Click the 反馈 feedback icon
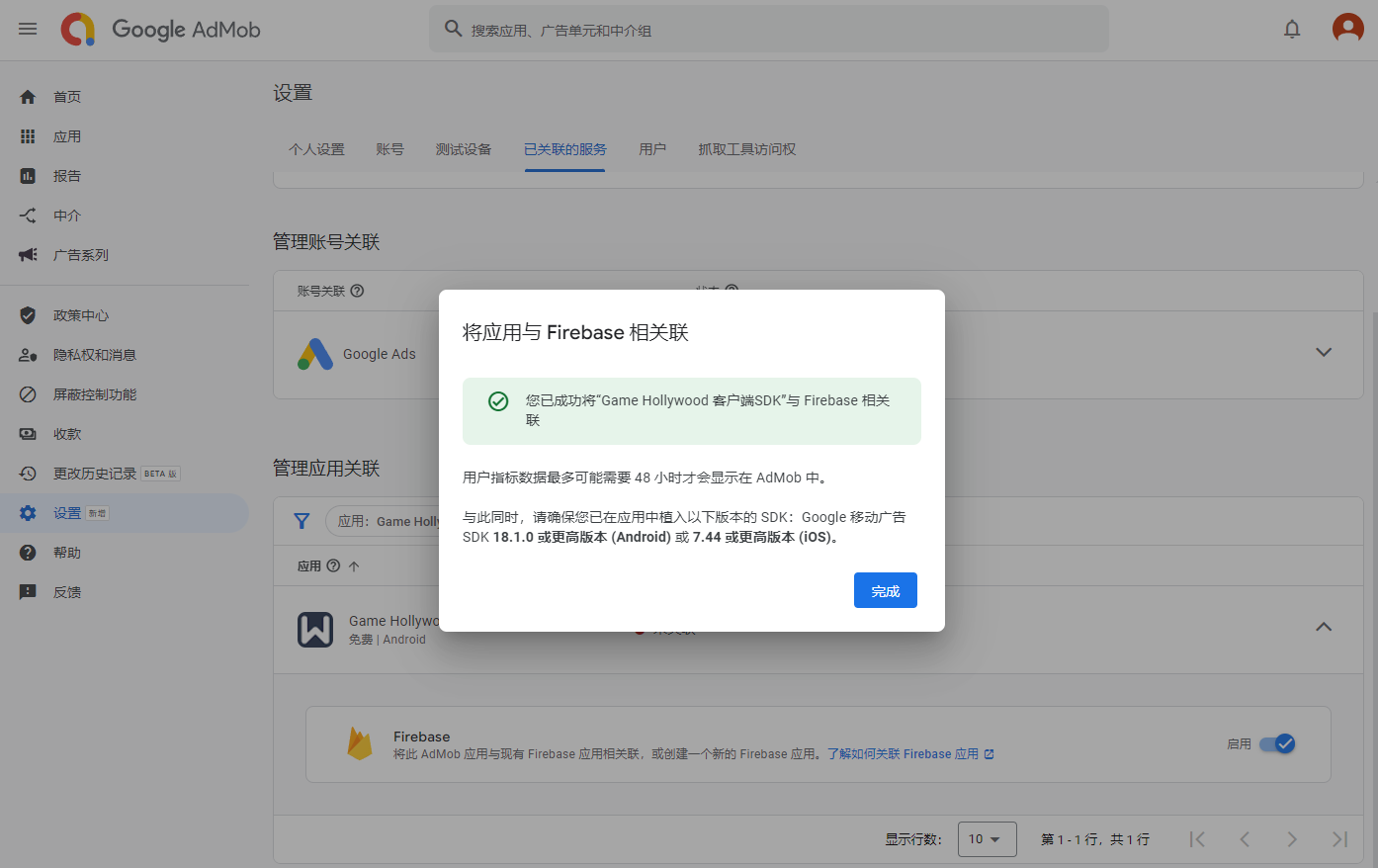 pos(28,592)
